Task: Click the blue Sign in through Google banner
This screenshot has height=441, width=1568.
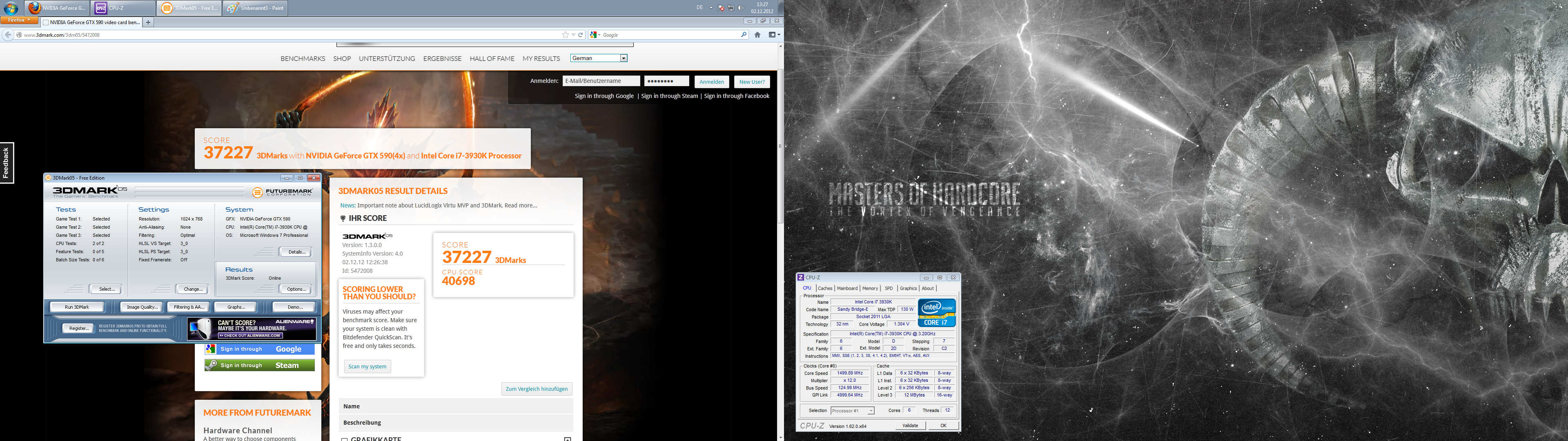Action: [259, 349]
